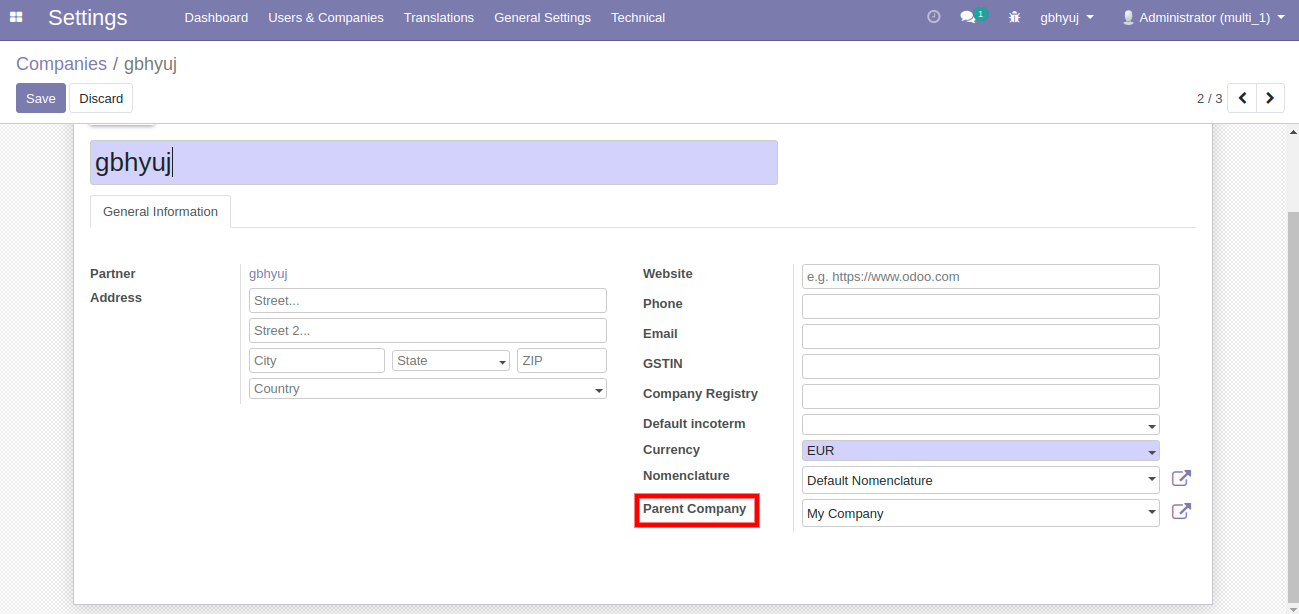Open the apps grid menu icon
The height and width of the screenshot is (614, 1299).
pos(16,18)
